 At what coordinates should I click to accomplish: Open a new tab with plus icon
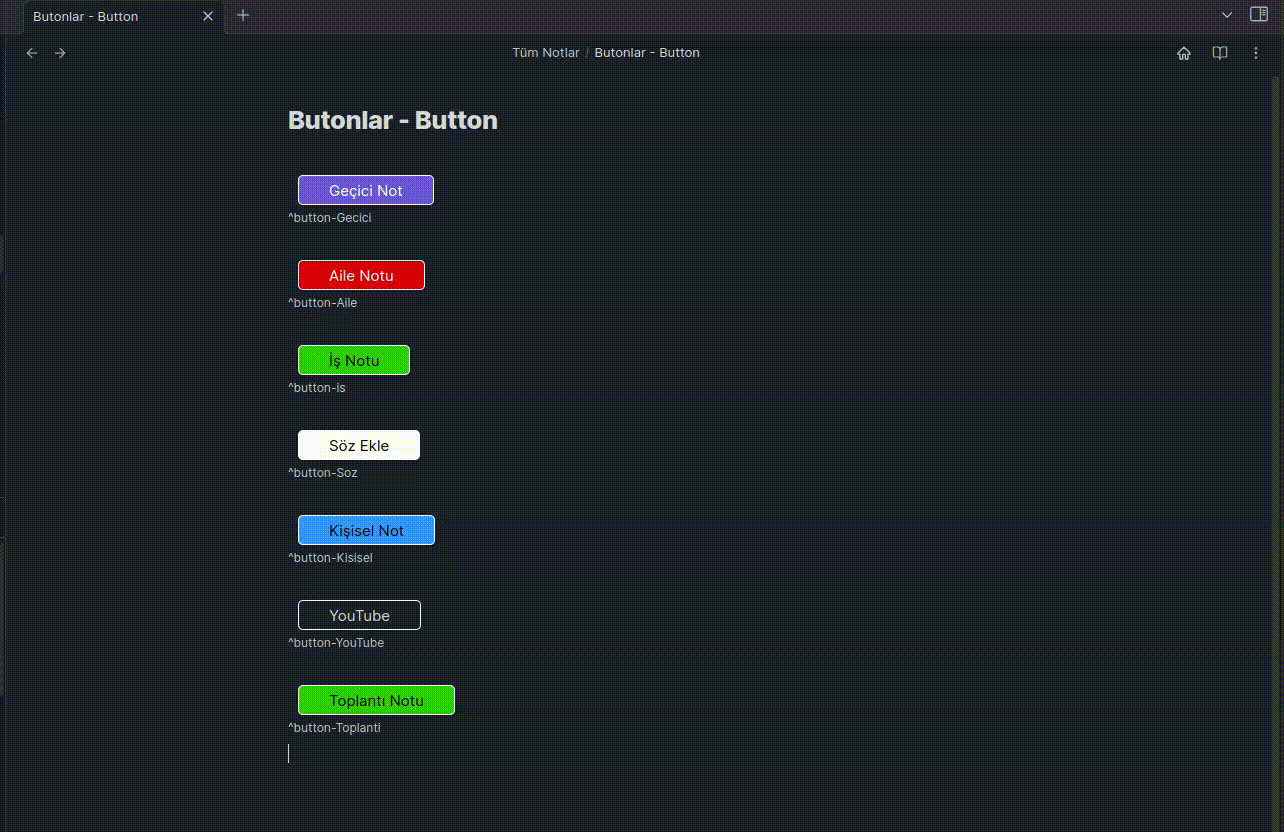click(x=243, y=16)
